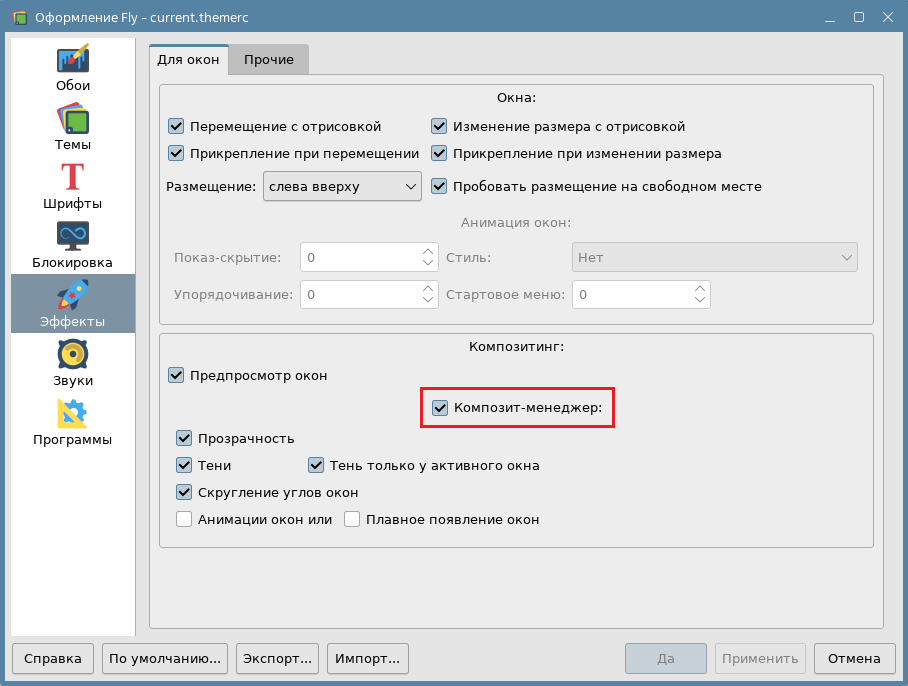Expand the Размещение dropdown
908x686 pixels.
point(342,186)
